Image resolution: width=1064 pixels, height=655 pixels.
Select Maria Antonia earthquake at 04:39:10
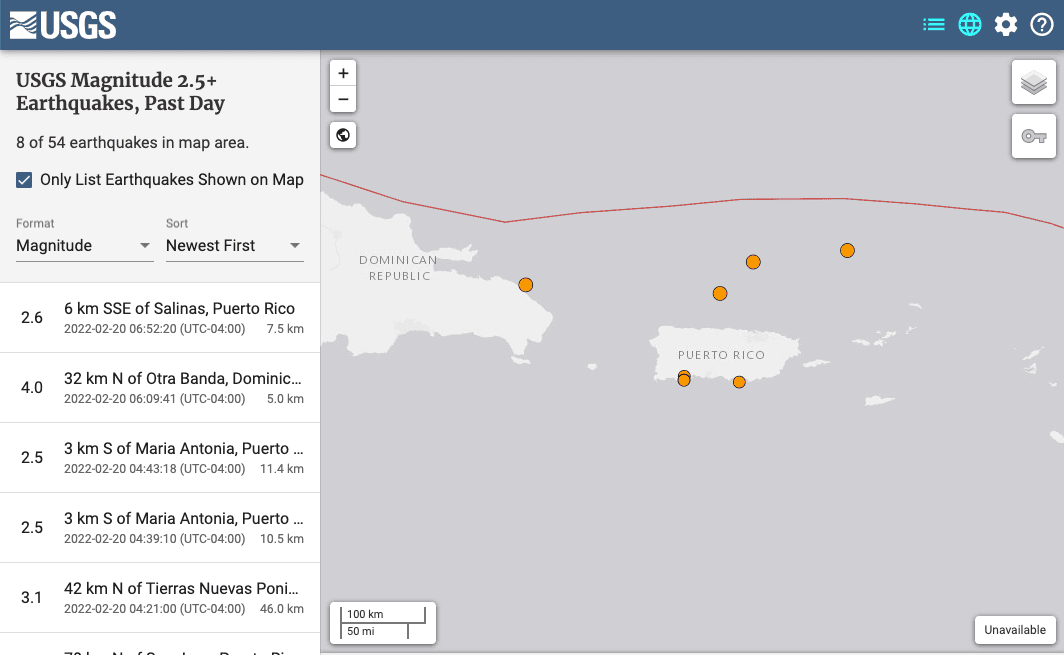[160, 527]
